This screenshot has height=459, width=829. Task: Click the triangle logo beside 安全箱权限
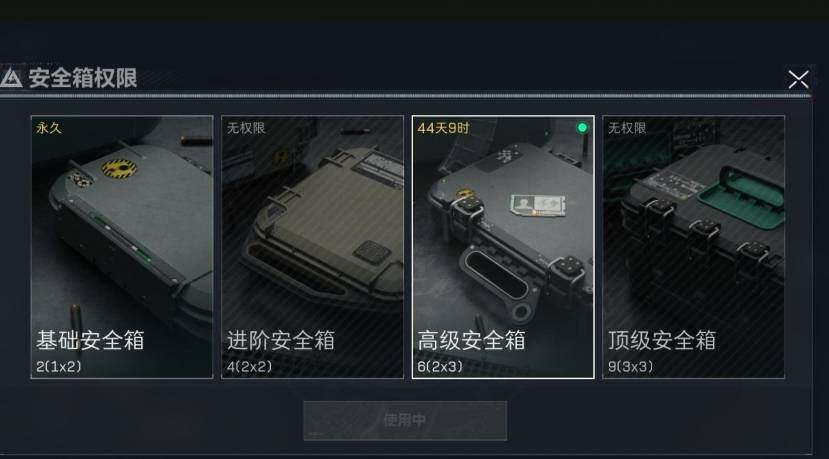pyautogui.click(x=11, y=78)
